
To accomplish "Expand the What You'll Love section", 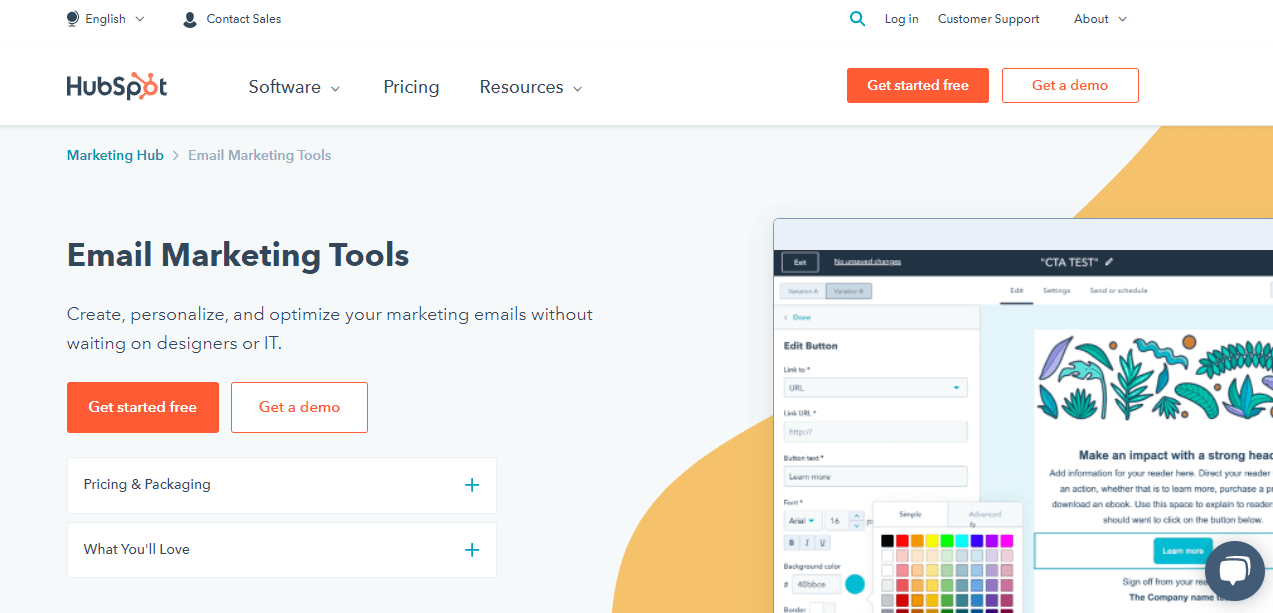I will coord(282,550).
